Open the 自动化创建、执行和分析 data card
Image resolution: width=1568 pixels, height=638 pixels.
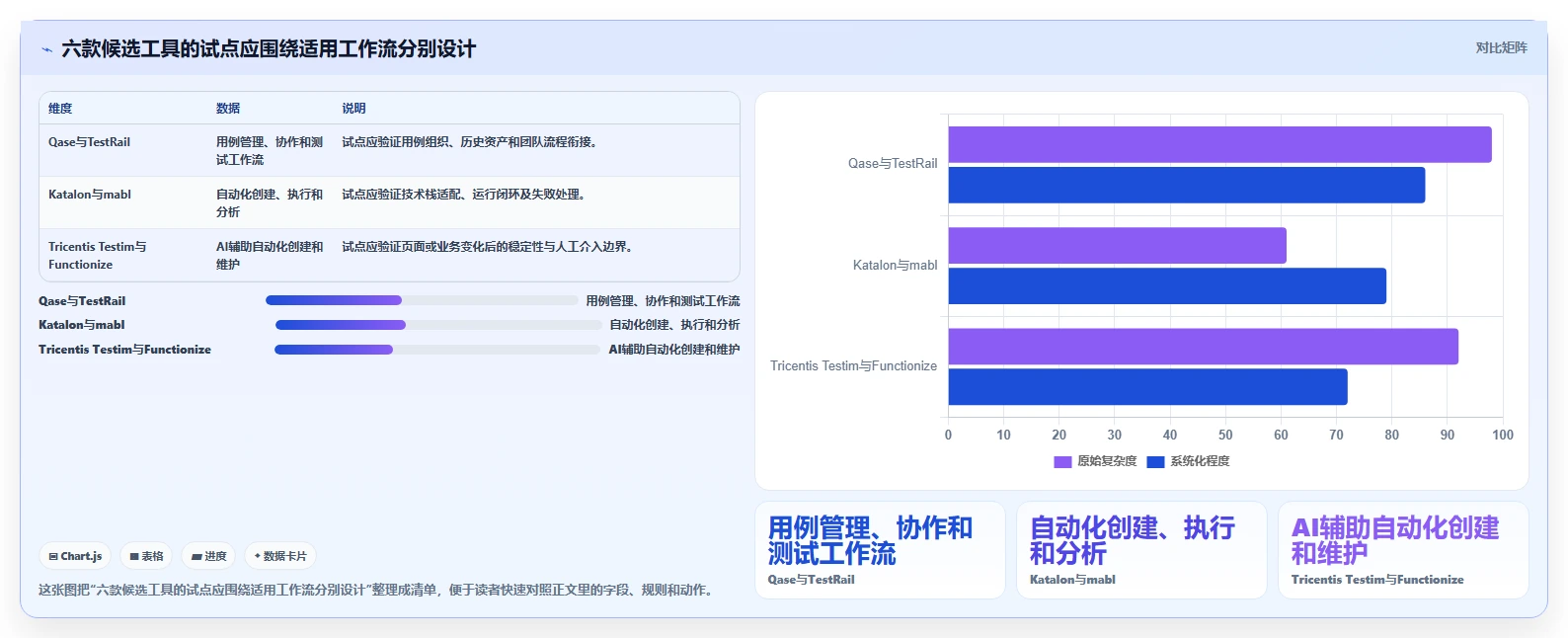tap(1141, 550)
